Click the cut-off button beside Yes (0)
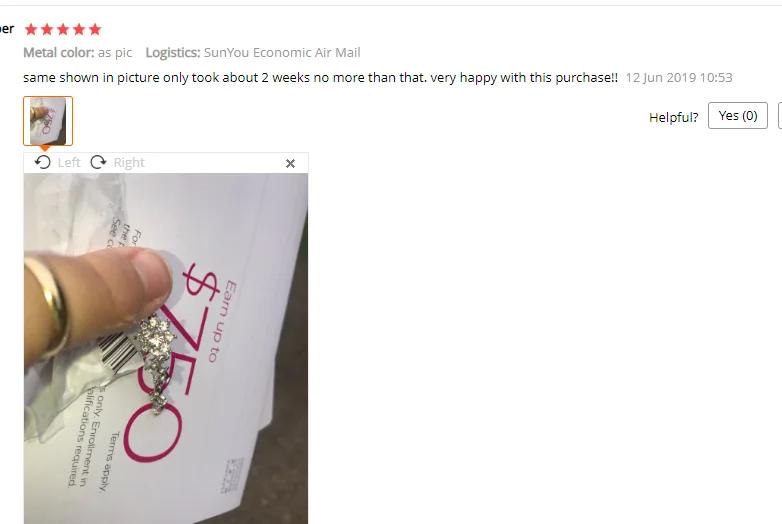Screen dimensions: 782x524 780,116
